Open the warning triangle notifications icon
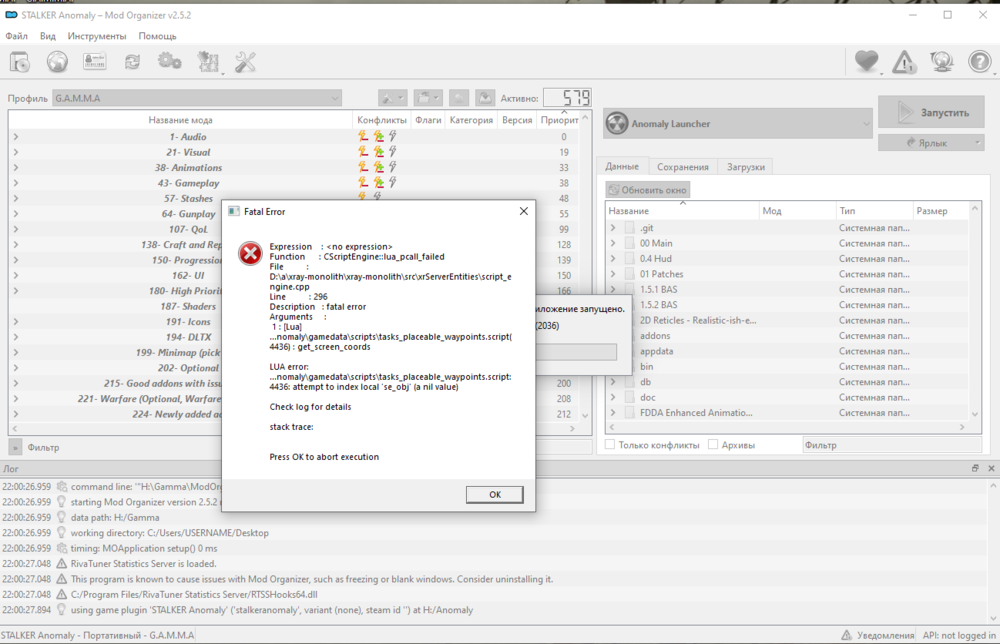Image resolution: width=1000 pixels, height=644 pixels. pos(904,62)
